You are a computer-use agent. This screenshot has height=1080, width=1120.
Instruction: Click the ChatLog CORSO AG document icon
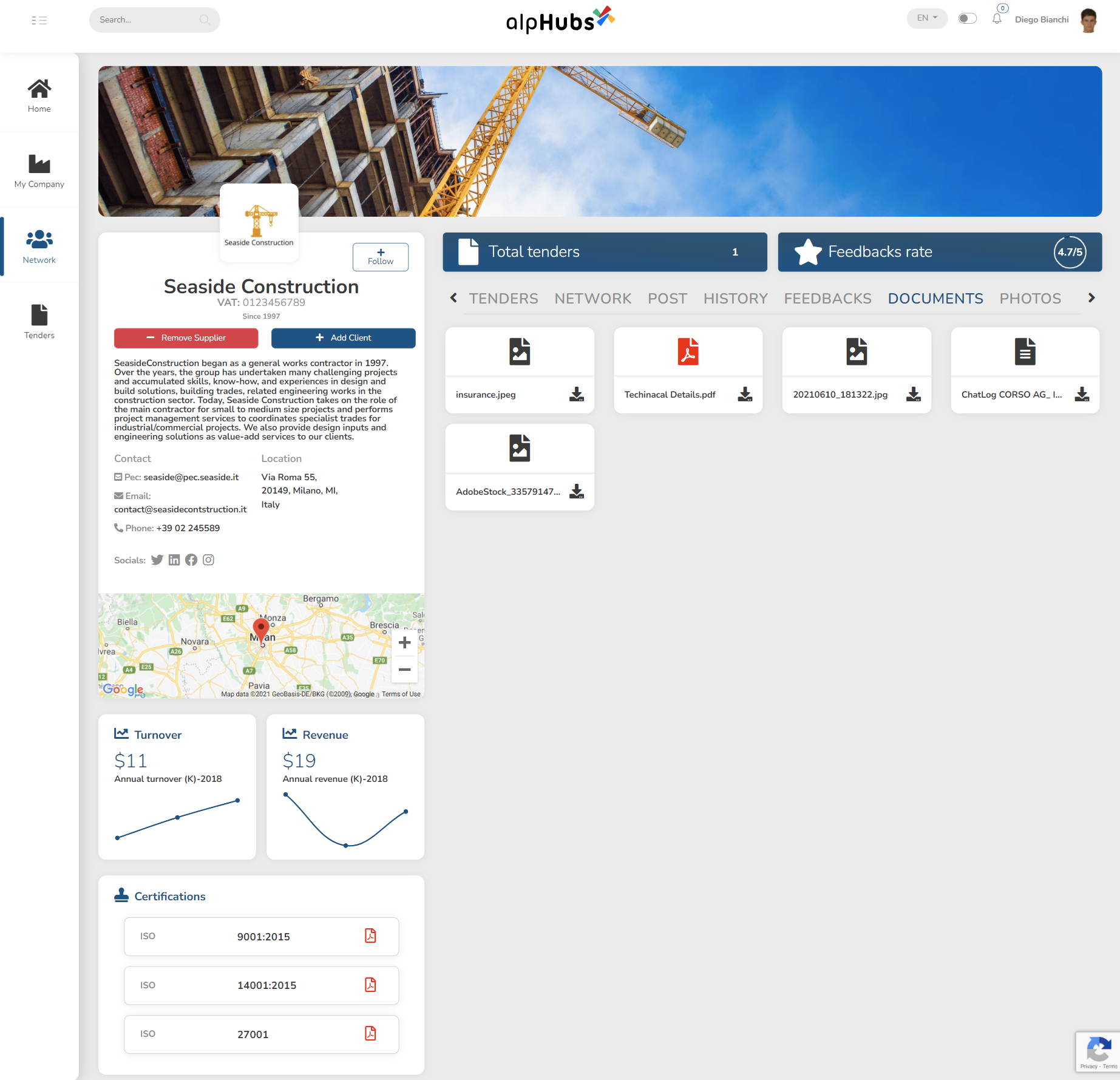click(1025, 352)
